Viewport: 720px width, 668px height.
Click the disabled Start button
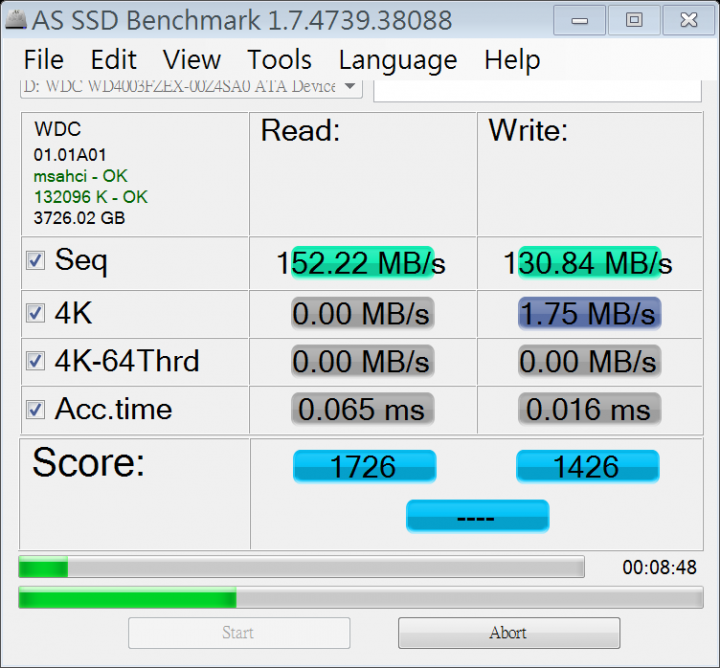tap(239, 633)
